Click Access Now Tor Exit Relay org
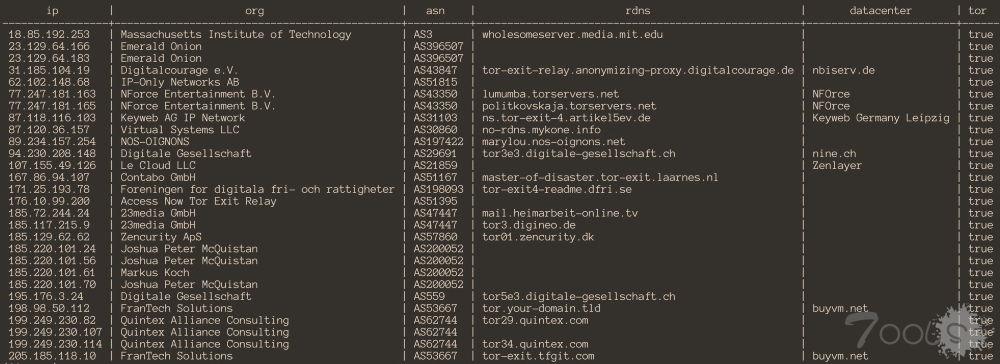 tap(198, 201)
